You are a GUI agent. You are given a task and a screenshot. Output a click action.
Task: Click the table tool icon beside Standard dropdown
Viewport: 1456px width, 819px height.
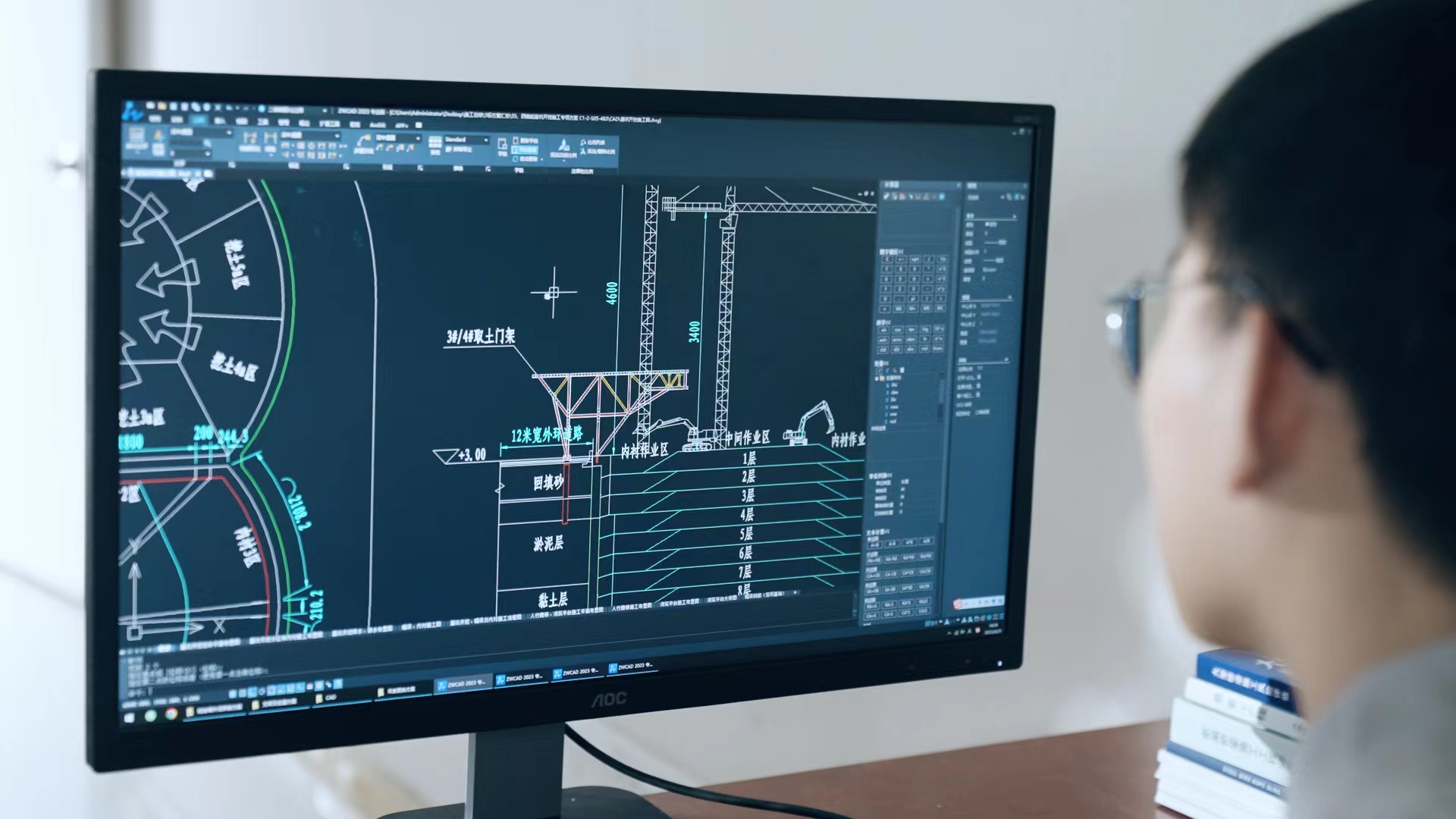pyautogui.click(x=435, y=142)
